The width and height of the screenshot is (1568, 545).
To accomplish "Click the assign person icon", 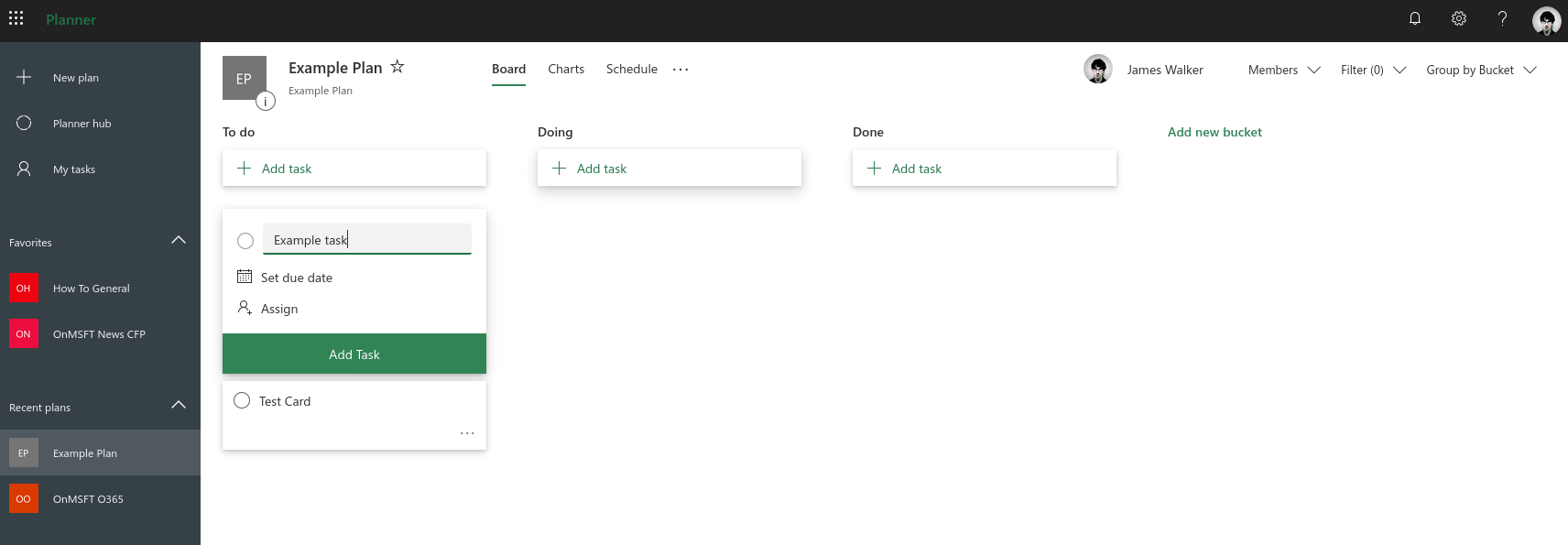I will pos(245,308).
